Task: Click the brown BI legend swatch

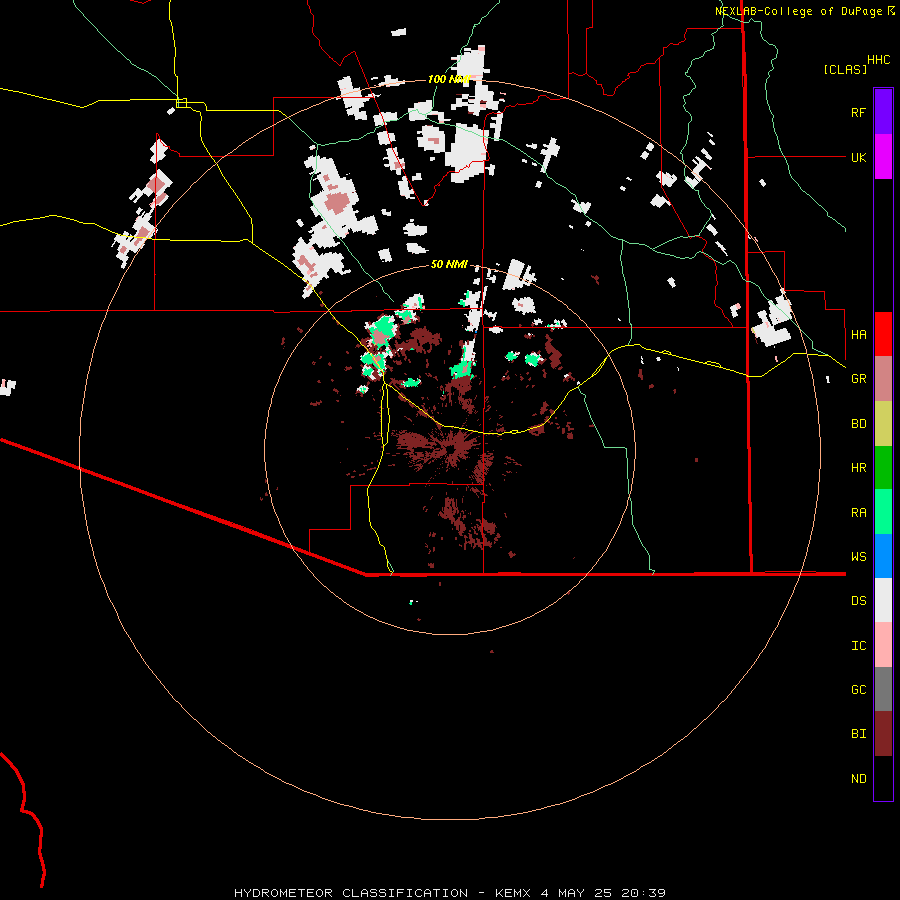Action: (x=883, y=734)
